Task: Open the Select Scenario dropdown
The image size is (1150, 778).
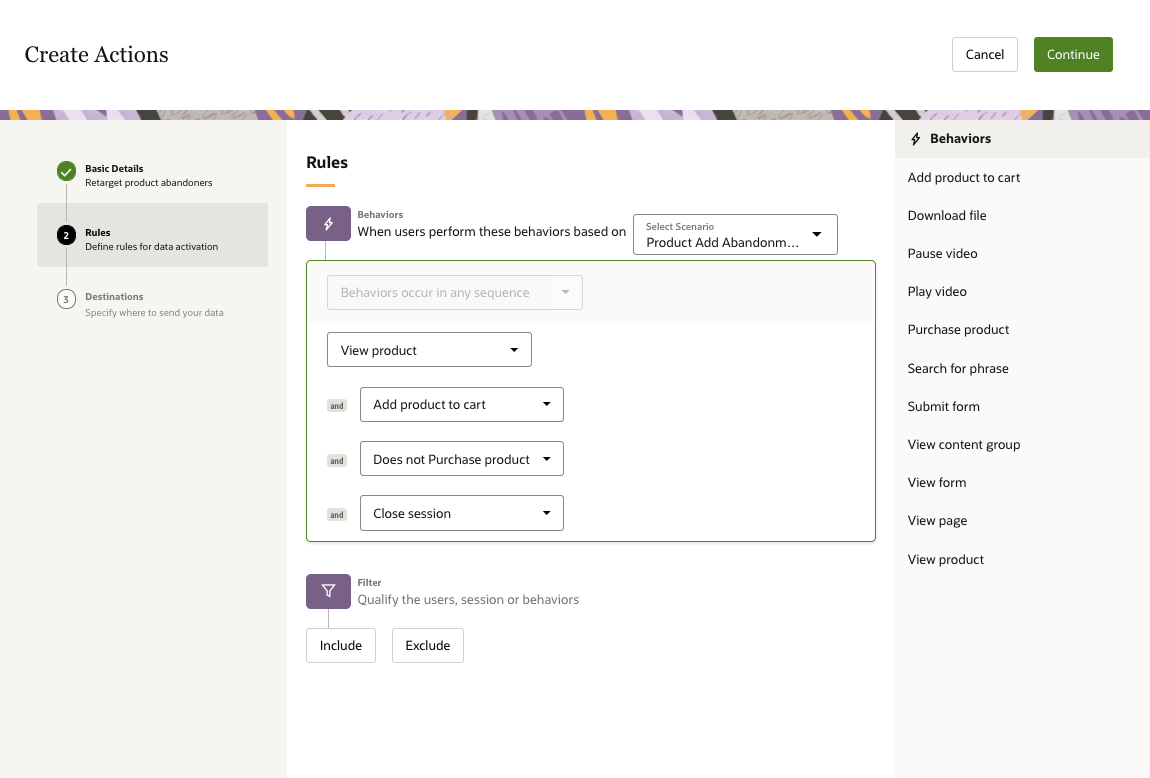Action: [x=735, y=235]
